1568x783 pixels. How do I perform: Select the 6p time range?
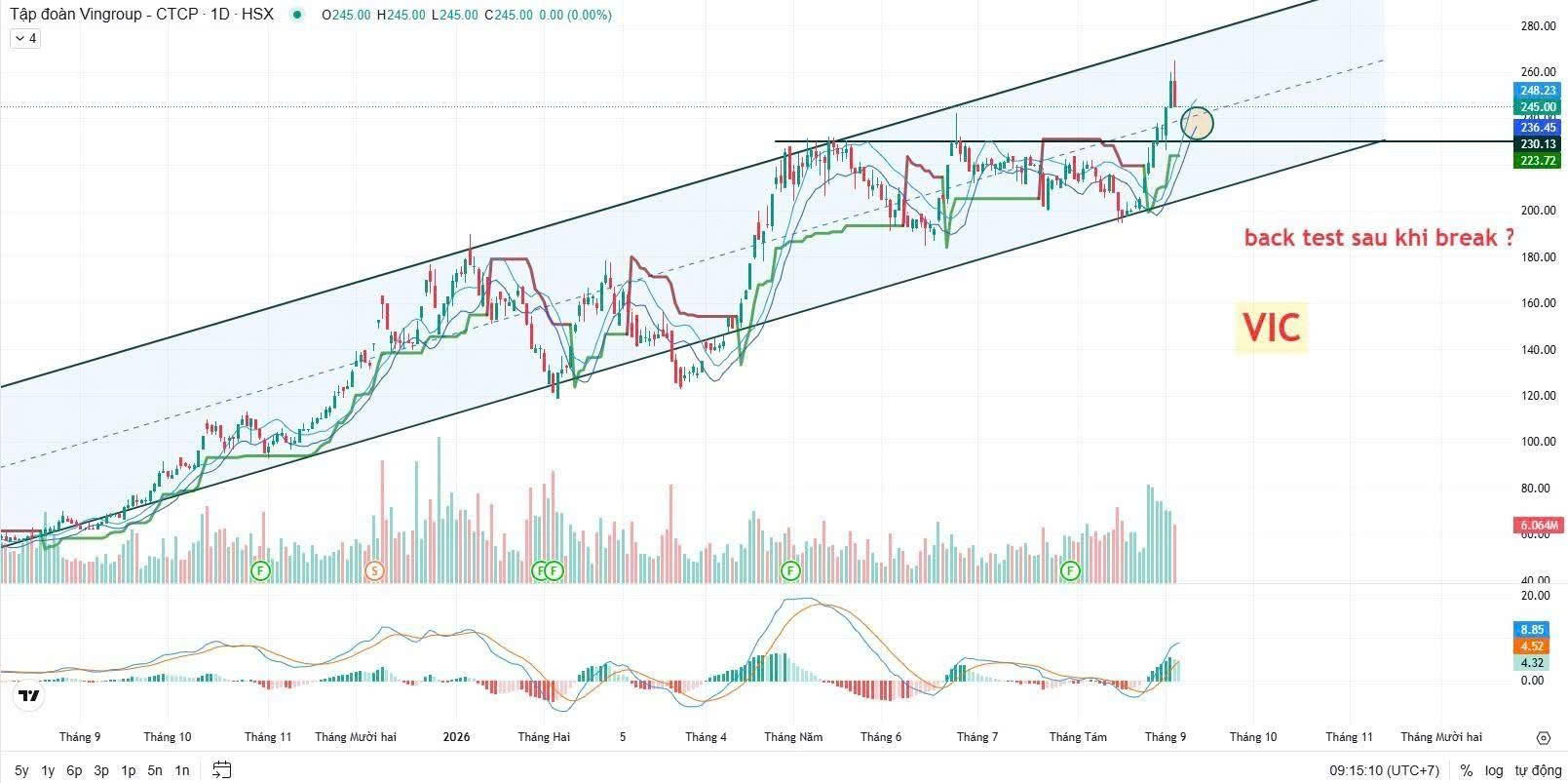pyautogui.click(x=74, y=770)
